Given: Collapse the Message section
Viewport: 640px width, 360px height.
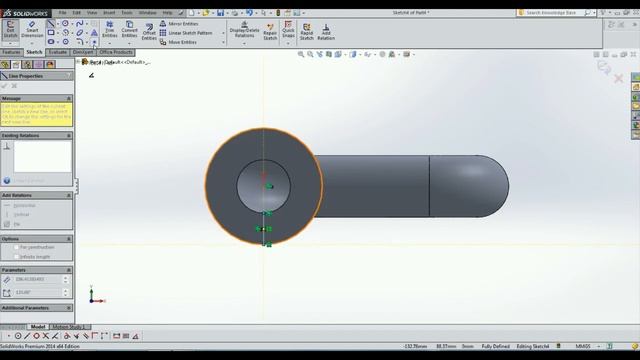Looking at the screenshot, I should coord(69,98).
